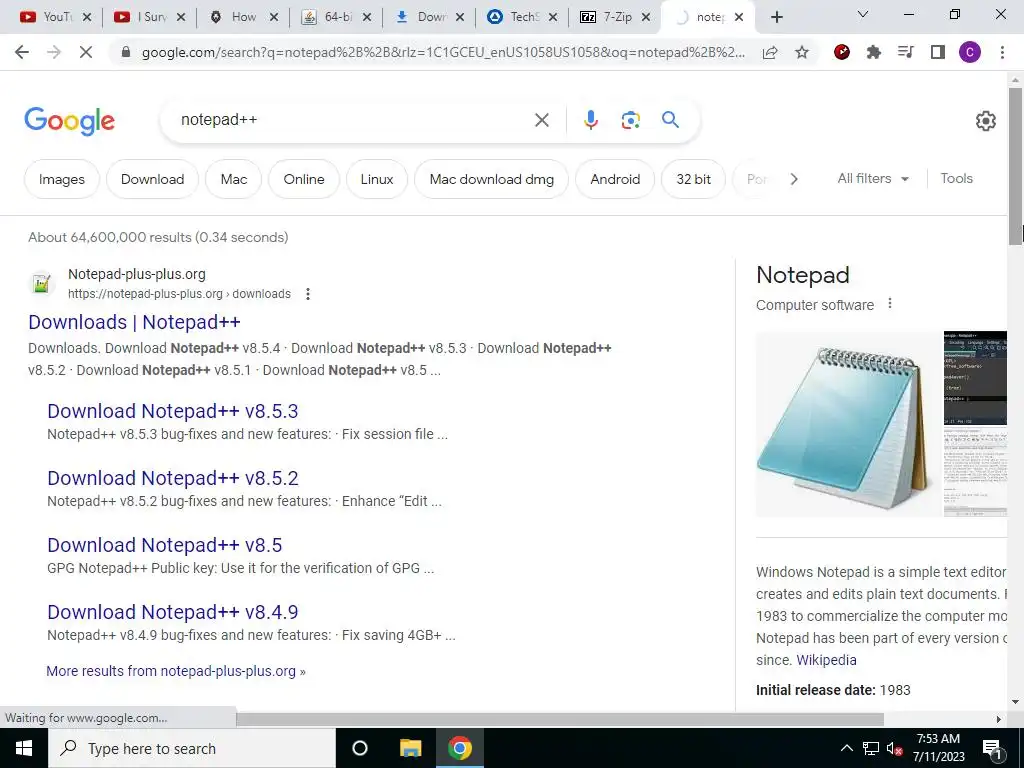Click the address bar URL

[x=443, y=52]
